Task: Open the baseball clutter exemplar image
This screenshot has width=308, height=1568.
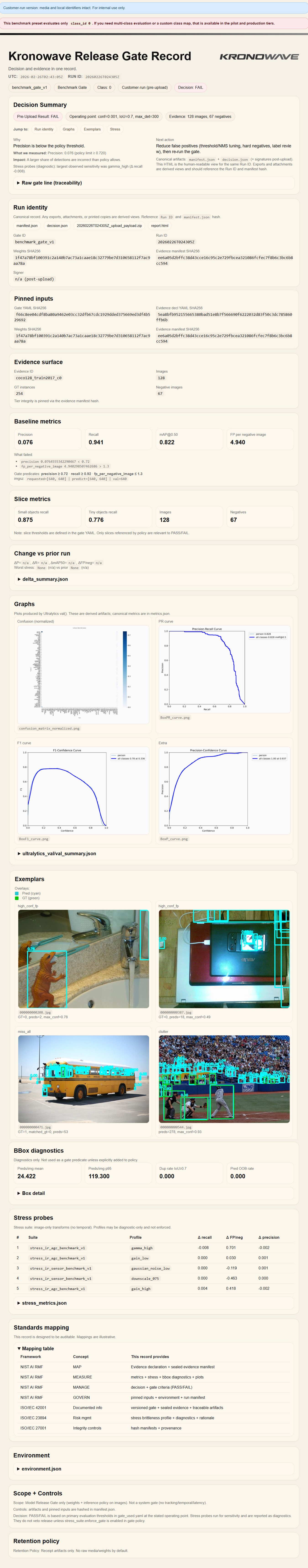Action: point(224,1079)
